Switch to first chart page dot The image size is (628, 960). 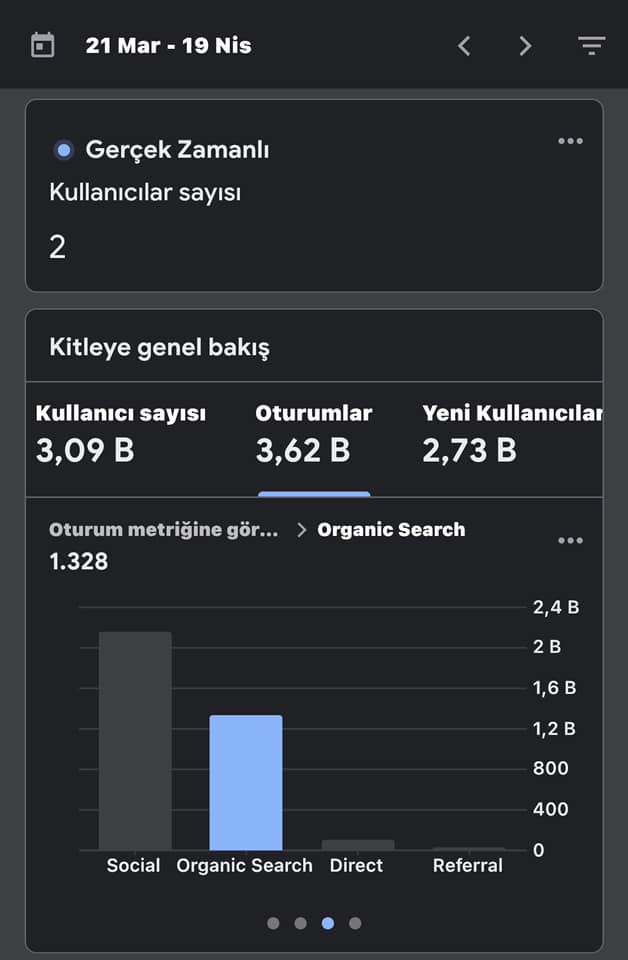(x=274, y=923)
